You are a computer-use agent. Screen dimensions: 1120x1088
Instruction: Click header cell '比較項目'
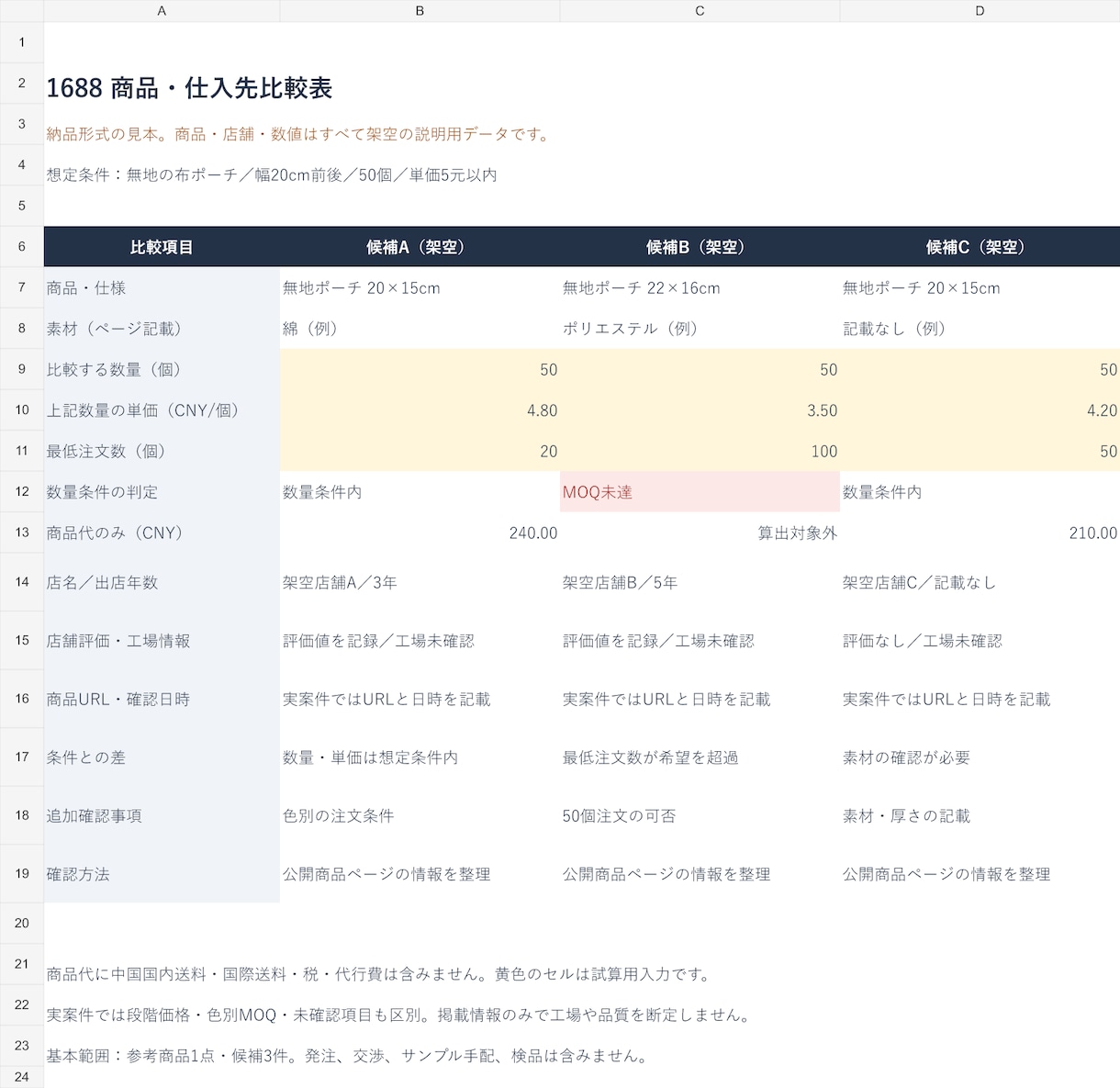tap(162, 247)
